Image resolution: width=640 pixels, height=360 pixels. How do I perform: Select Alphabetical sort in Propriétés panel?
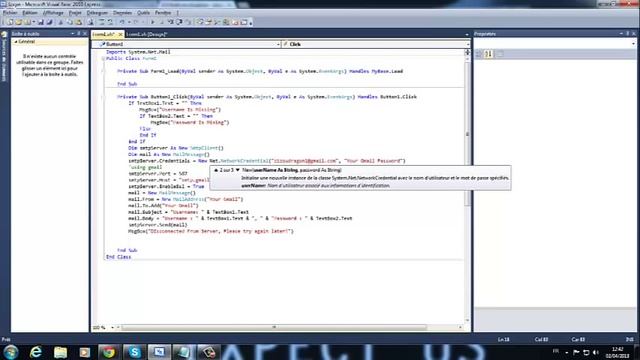click(x=489, y=54)
